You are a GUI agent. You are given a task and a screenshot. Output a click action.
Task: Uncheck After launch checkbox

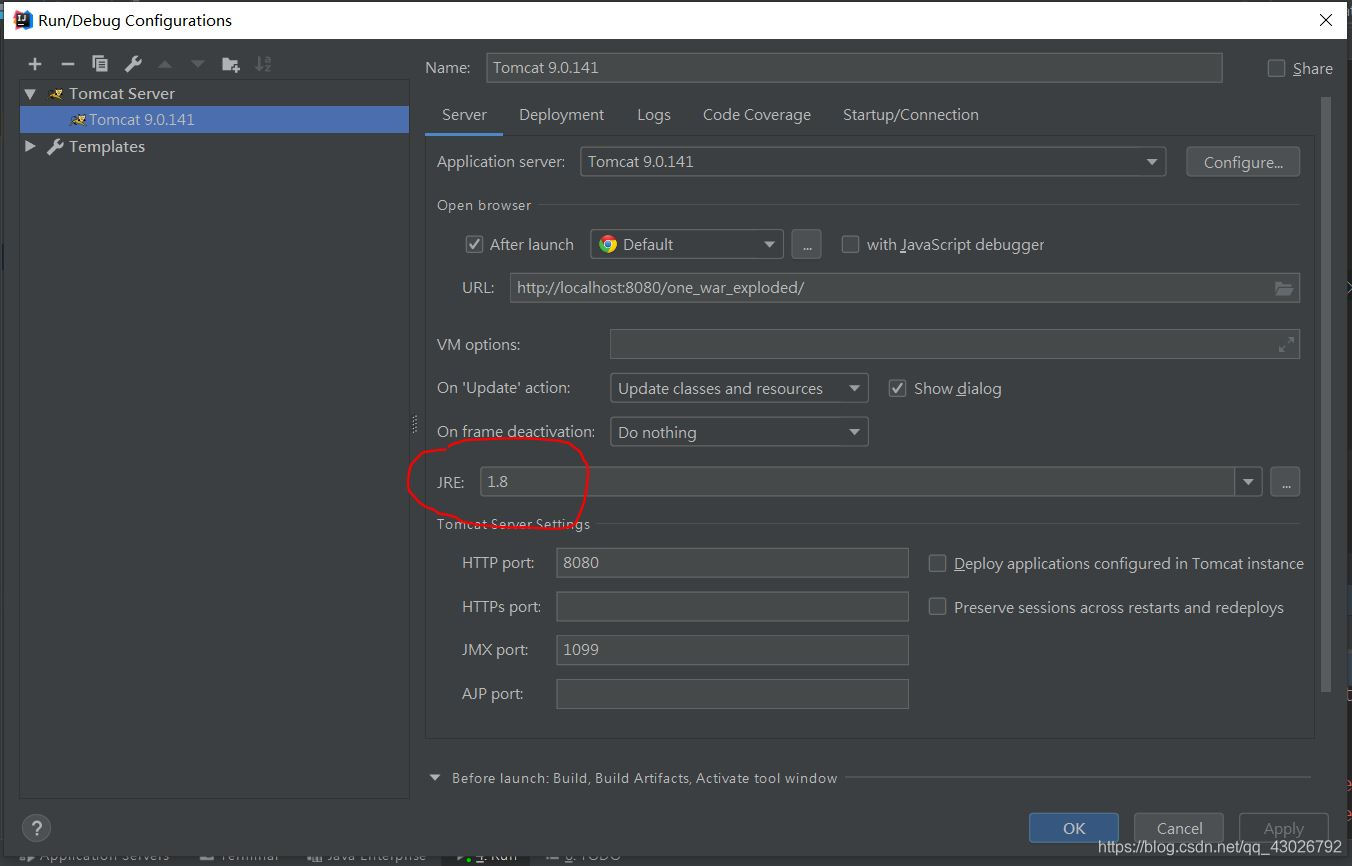pyautogui.click(x=475, y=244)
